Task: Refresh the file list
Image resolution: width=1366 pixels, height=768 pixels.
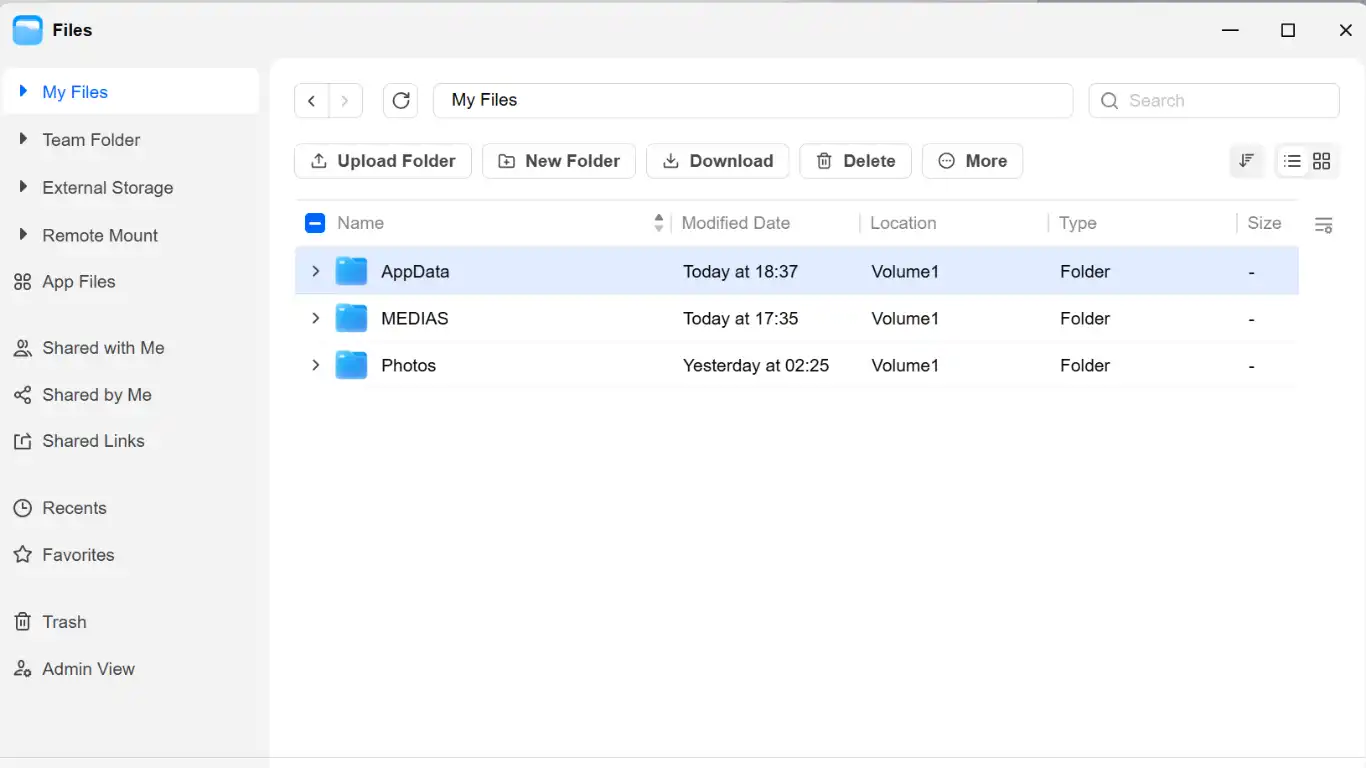Action: [401, 101]
